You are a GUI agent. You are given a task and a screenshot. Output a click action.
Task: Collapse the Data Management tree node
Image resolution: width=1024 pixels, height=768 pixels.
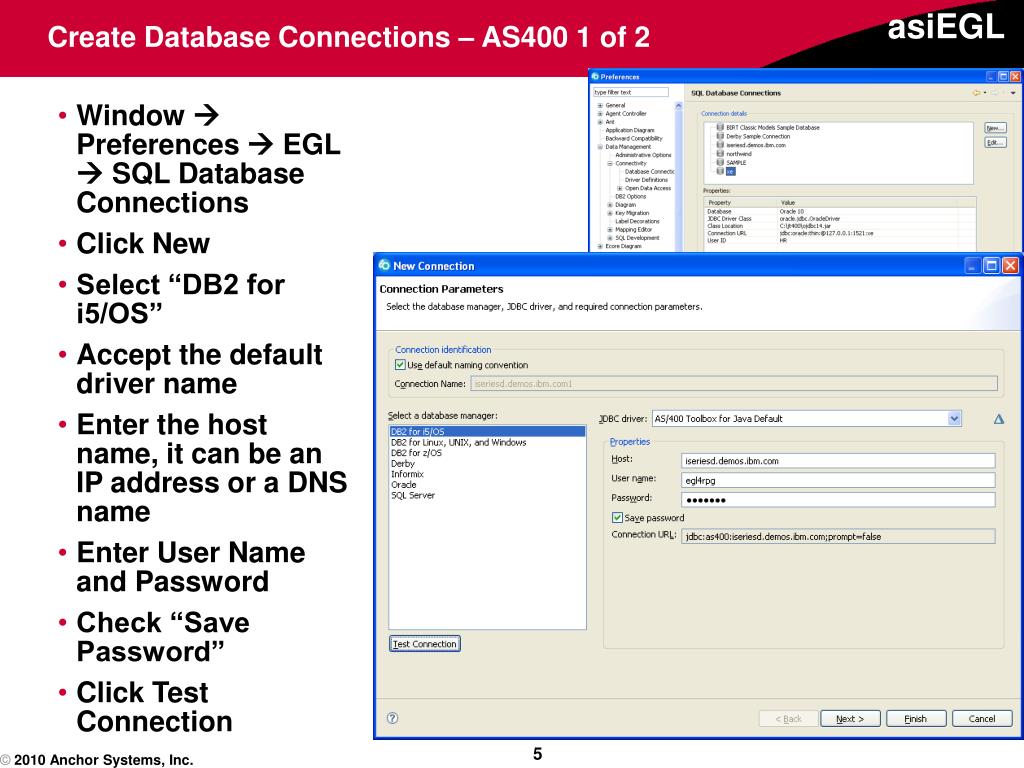[x=600, y=147]
